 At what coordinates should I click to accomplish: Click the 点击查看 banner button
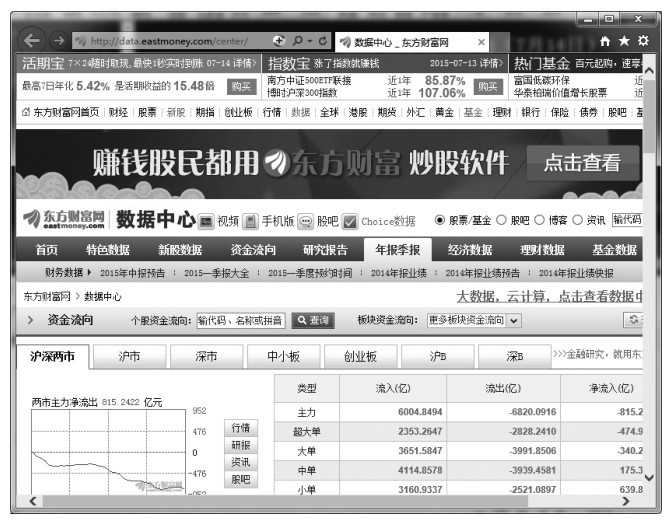click(583, 163)
